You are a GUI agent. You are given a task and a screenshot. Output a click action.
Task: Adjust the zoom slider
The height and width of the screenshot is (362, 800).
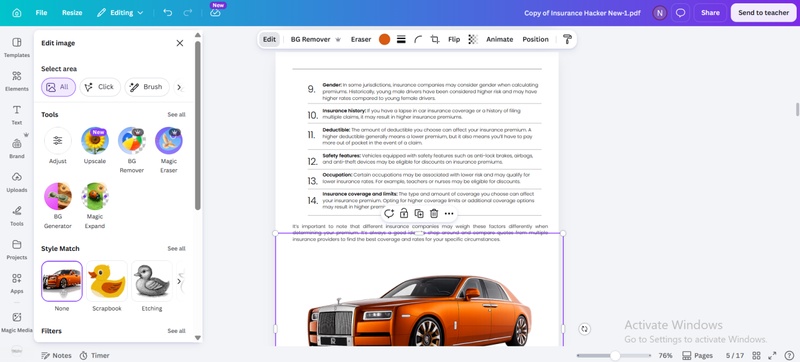click(614, 355)
